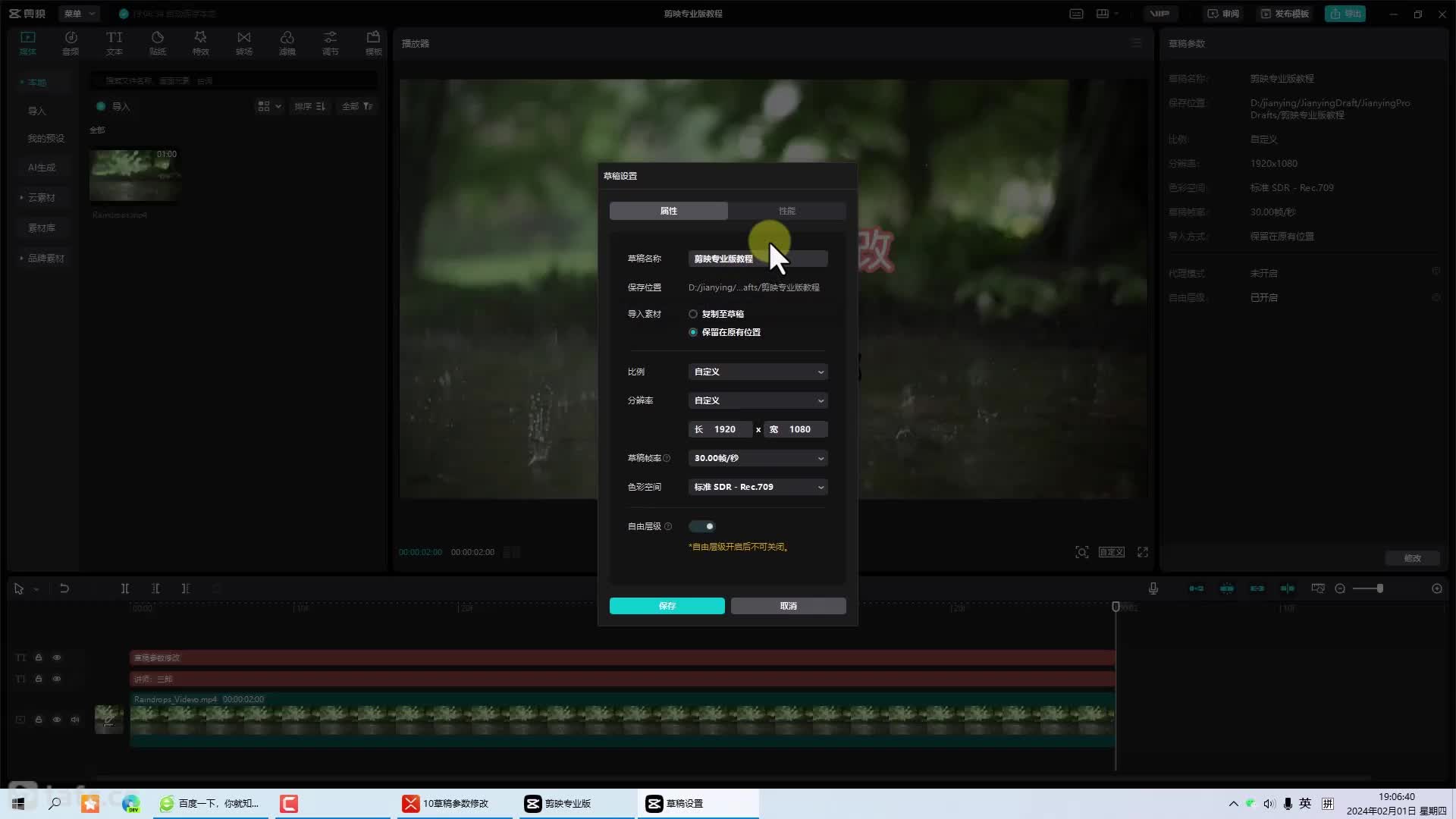Image resolution: width=1456 pixels, height=819 pixels.
Task: Click the 发布模板 button
Action: point(1285,14)
